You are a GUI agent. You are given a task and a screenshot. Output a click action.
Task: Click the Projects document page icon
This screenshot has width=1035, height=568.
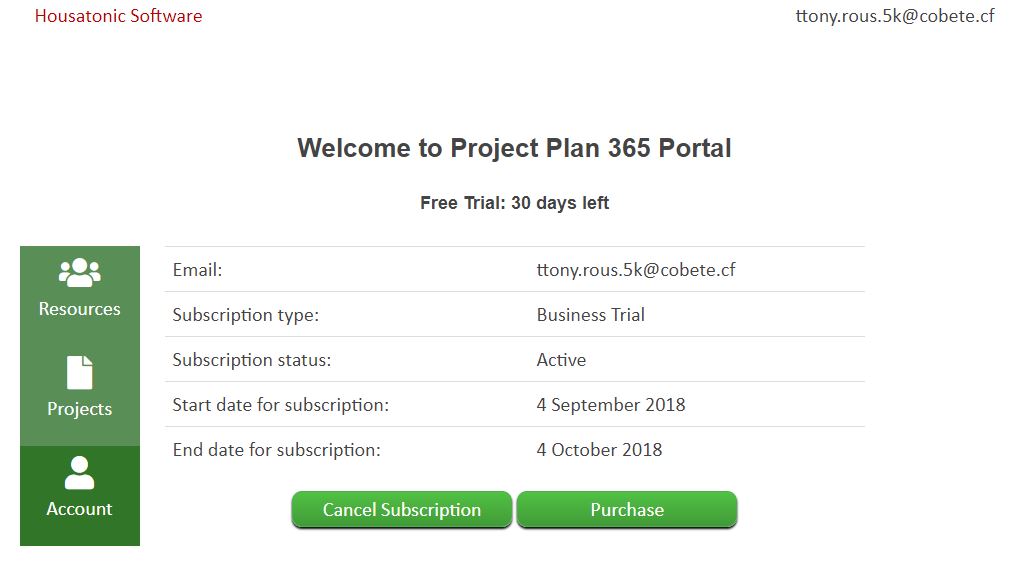[80, 373]
